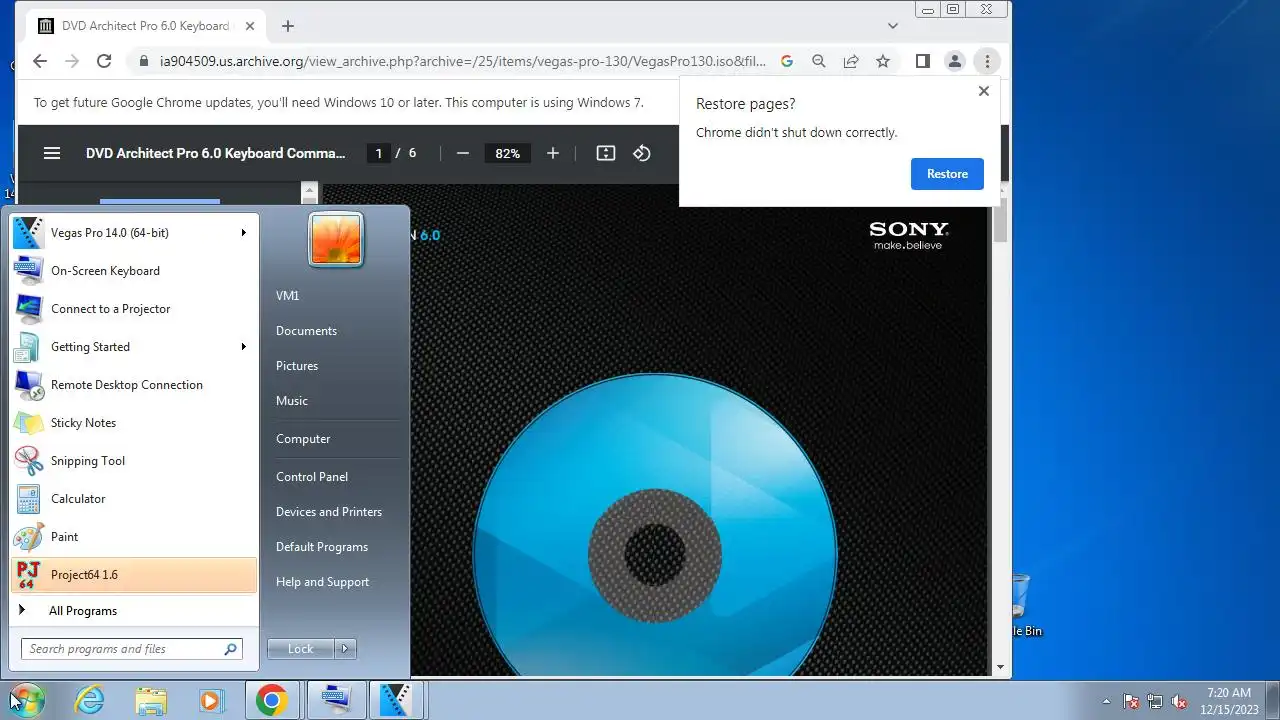This screenshot has width=1280, height=720.
Task: Zoom out the PDF with minus icon
Action: point(462,153)
